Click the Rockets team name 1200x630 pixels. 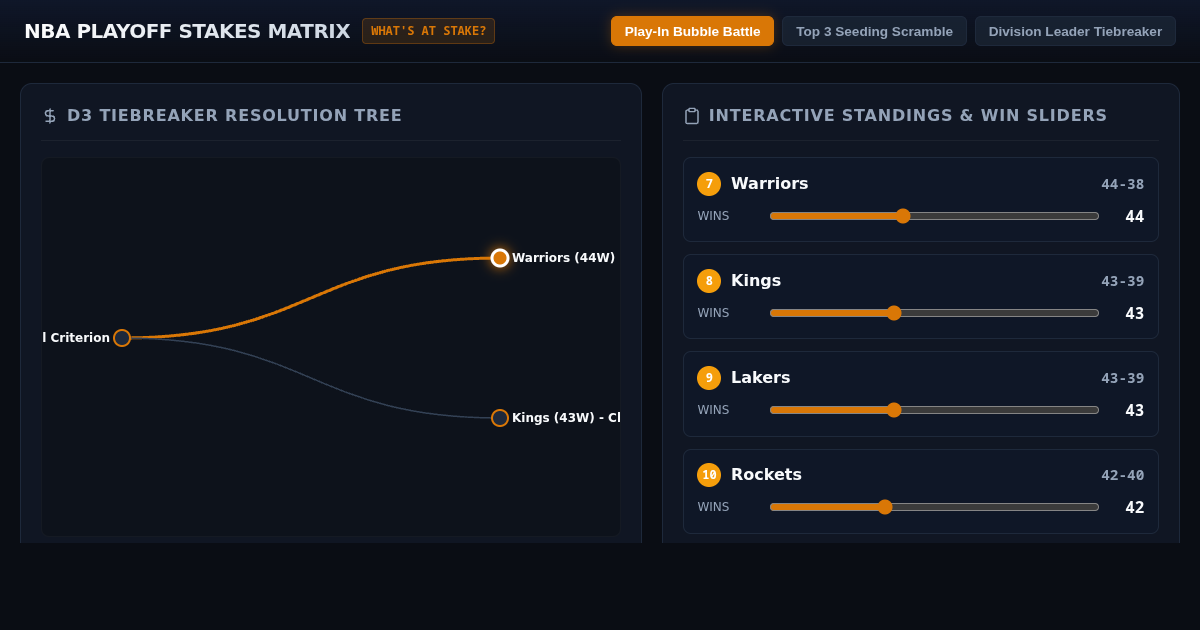point(766,475)
